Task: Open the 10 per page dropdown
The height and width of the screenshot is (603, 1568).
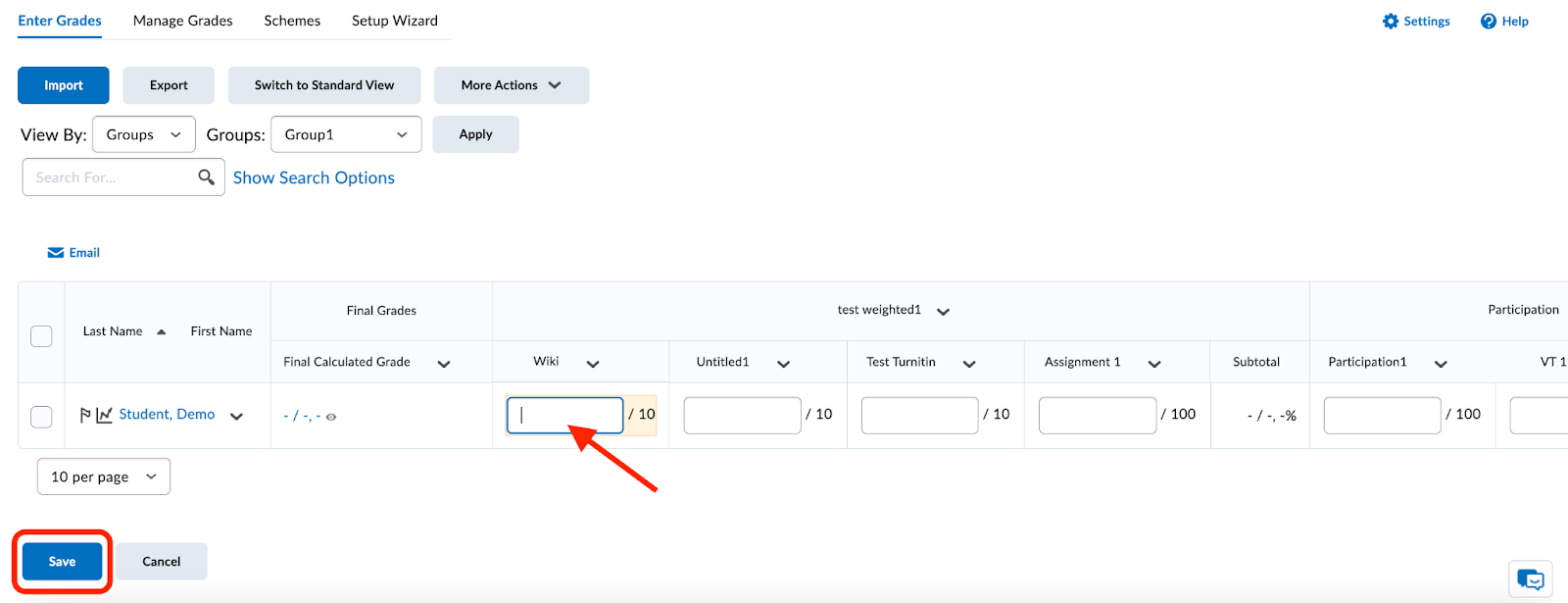Action: click(x=104, y=477)
